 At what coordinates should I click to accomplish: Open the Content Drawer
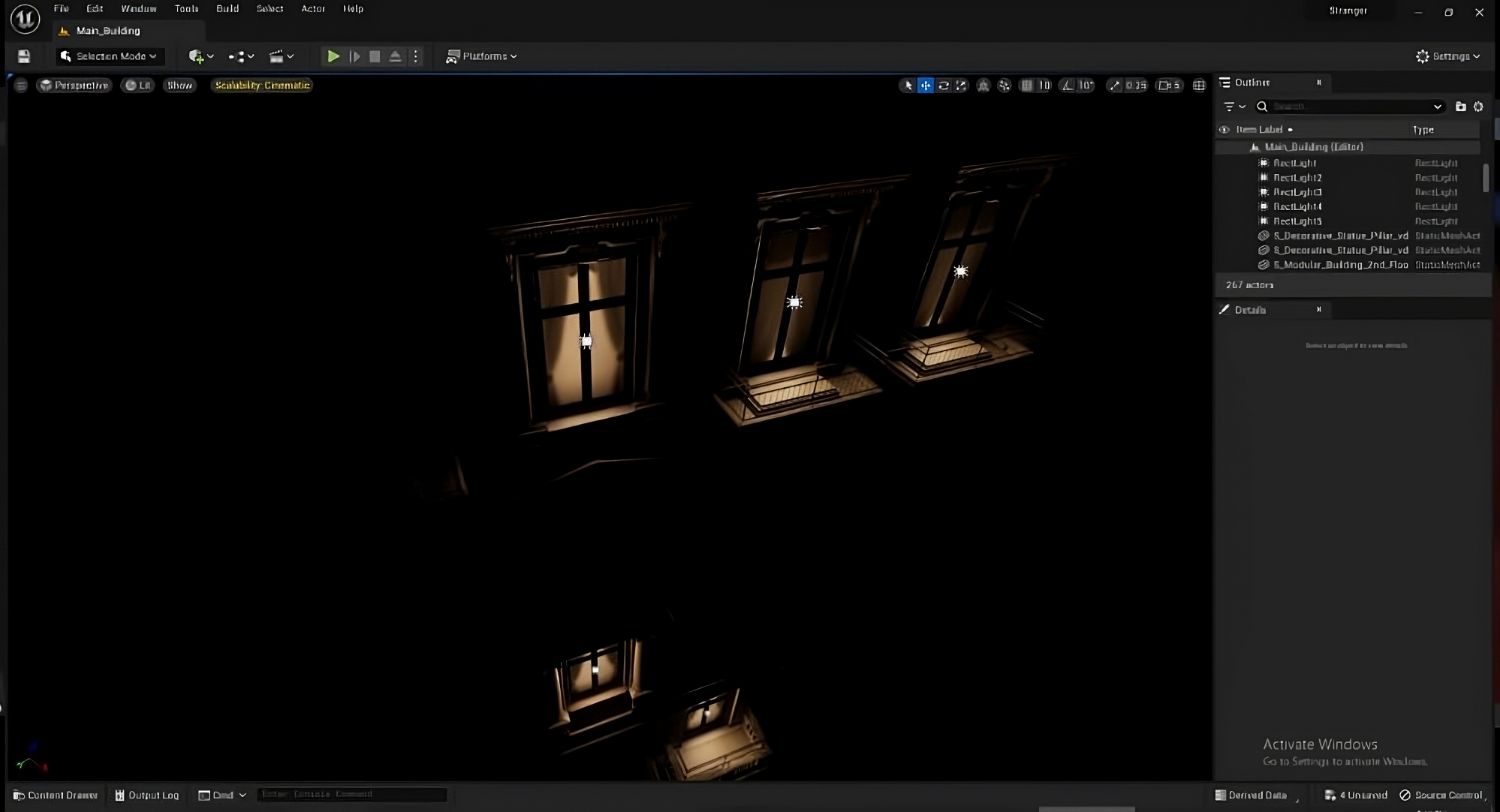click(55, 795)
